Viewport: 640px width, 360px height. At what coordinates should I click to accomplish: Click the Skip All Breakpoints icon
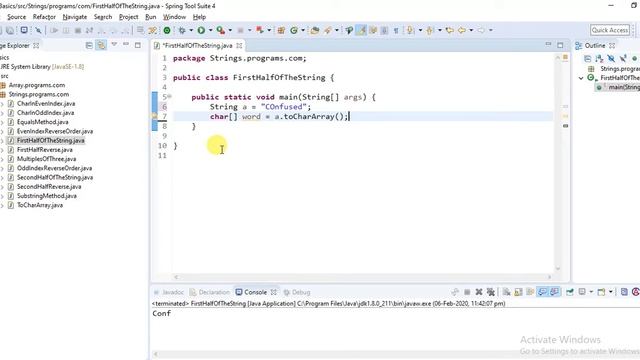pos(38,30)
